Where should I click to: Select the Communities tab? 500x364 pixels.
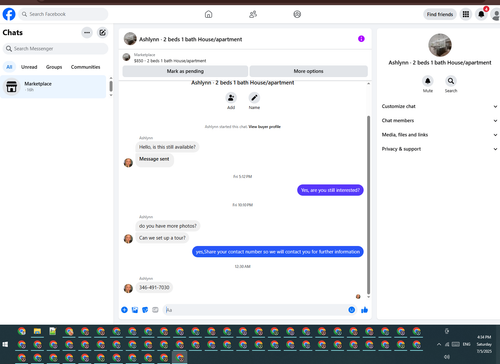(x=85, y=67)
